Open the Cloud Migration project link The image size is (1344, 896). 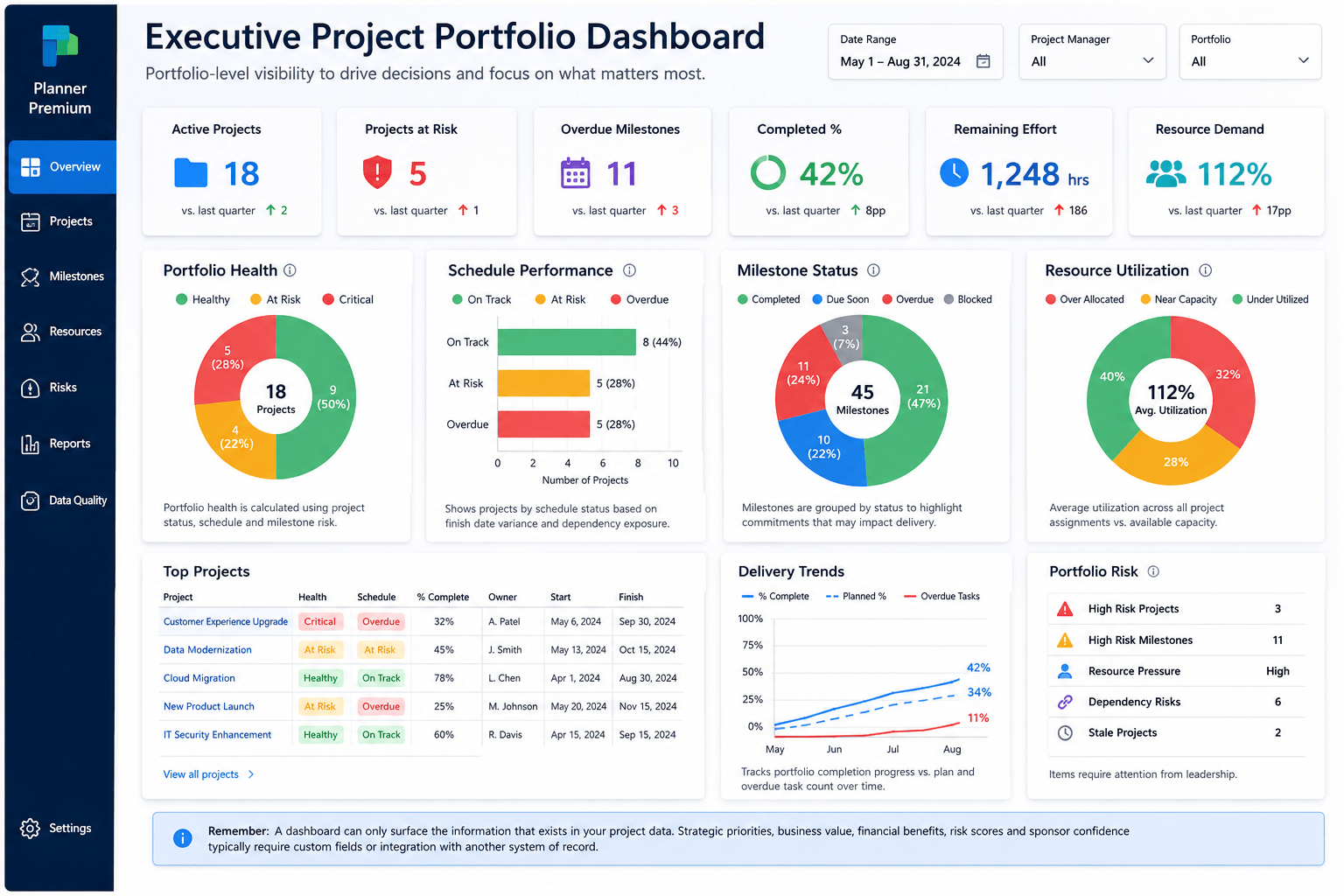point(199,678)
